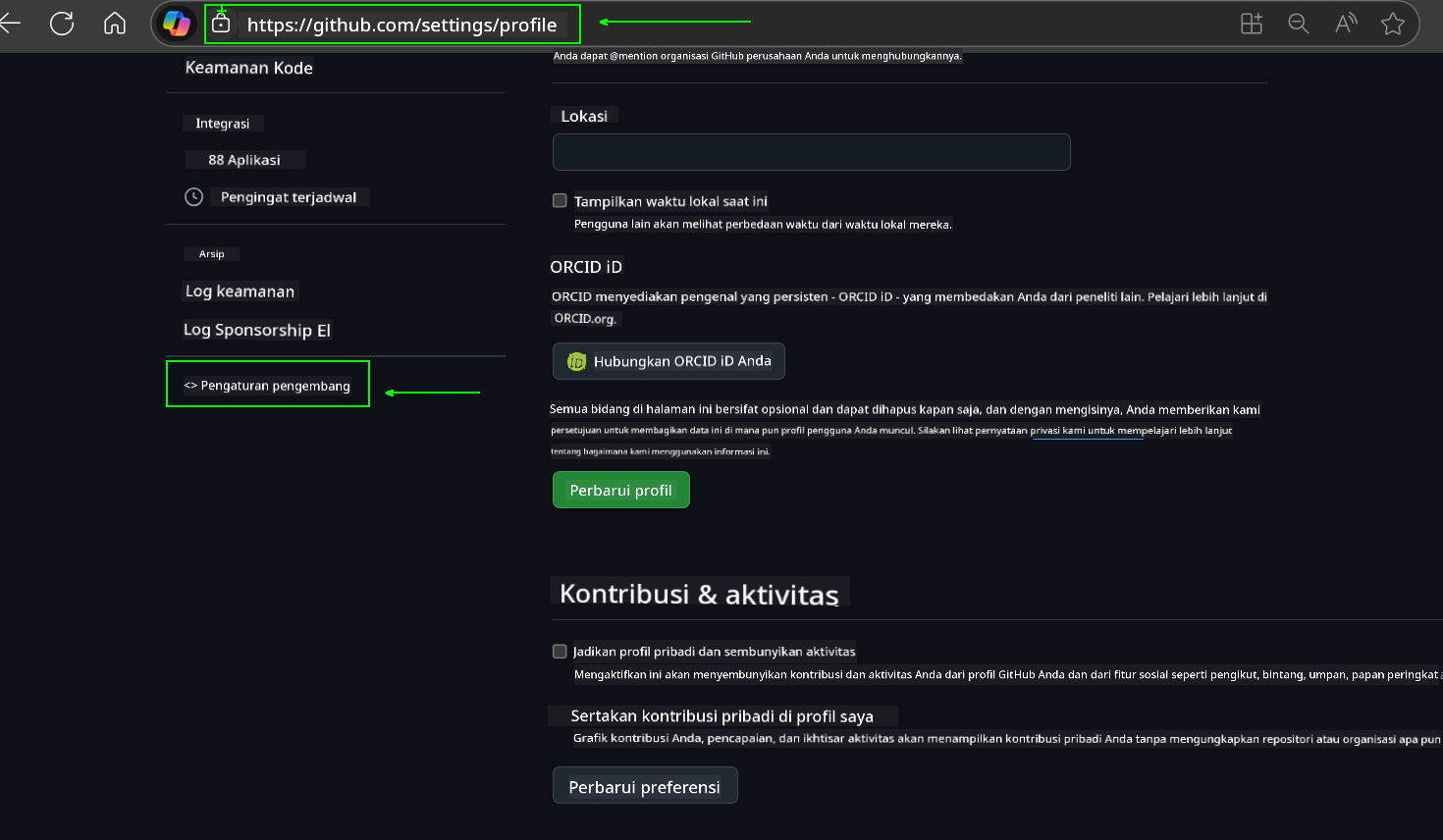Screen dimensions: 1443x840
Task: Click inside the Lokasi text field
Action: coord(811,152)
